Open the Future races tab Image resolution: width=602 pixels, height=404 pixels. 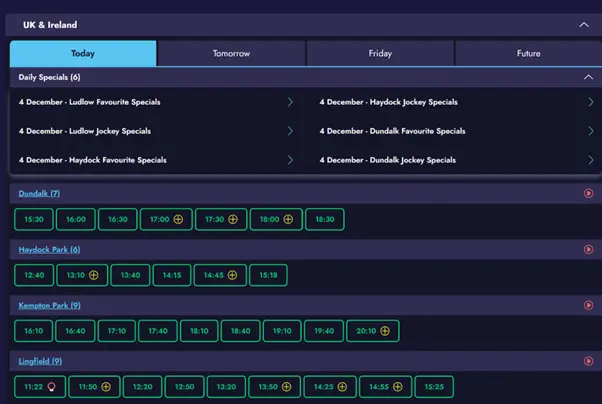click(x=528, y=54)
